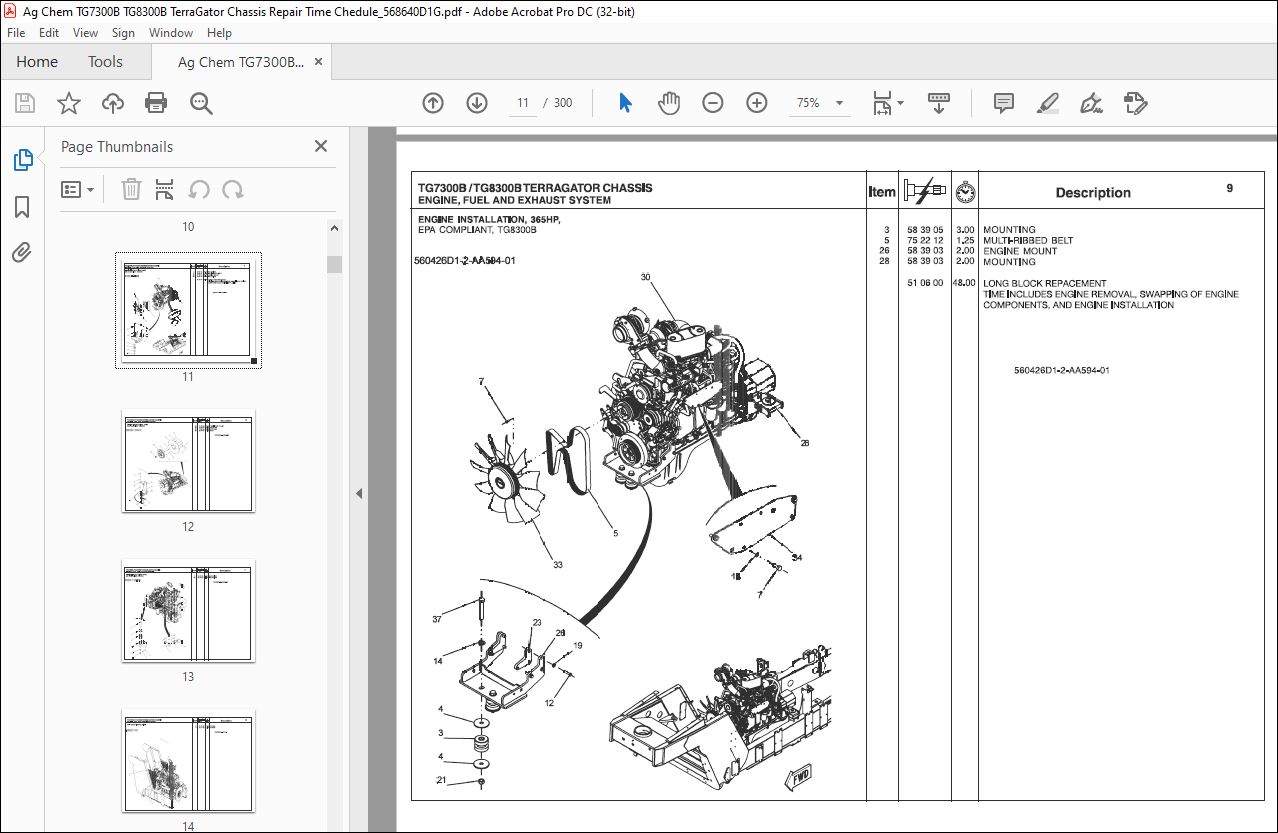This screenshot has height=833, width=1278.
Task: Select the Highlight text pen tool
Action: point(1047,103)
